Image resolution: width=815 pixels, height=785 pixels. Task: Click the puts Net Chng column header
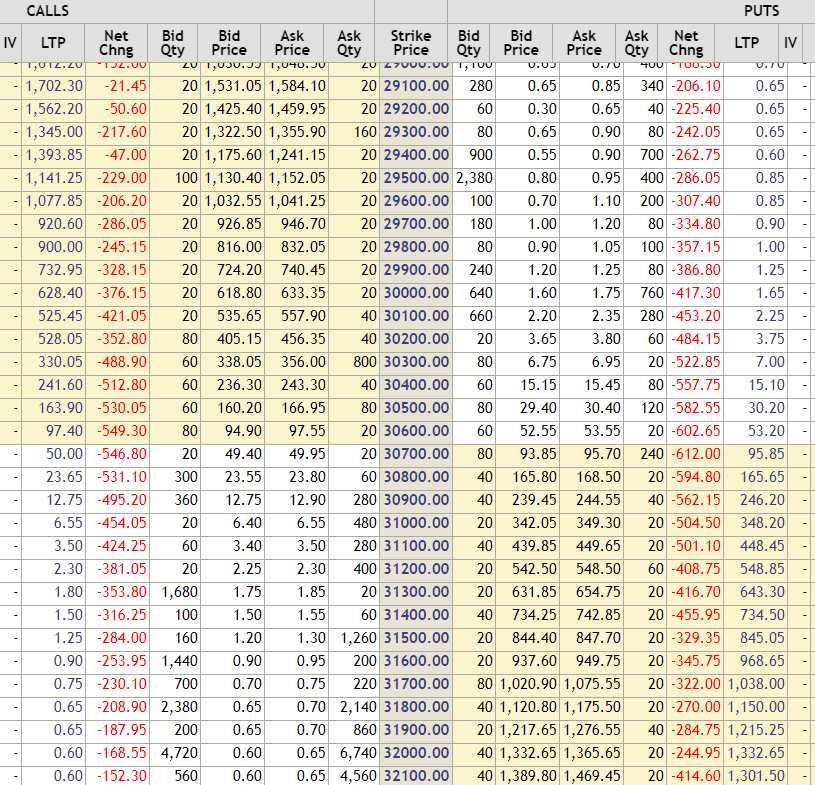[x=686, y=43]
